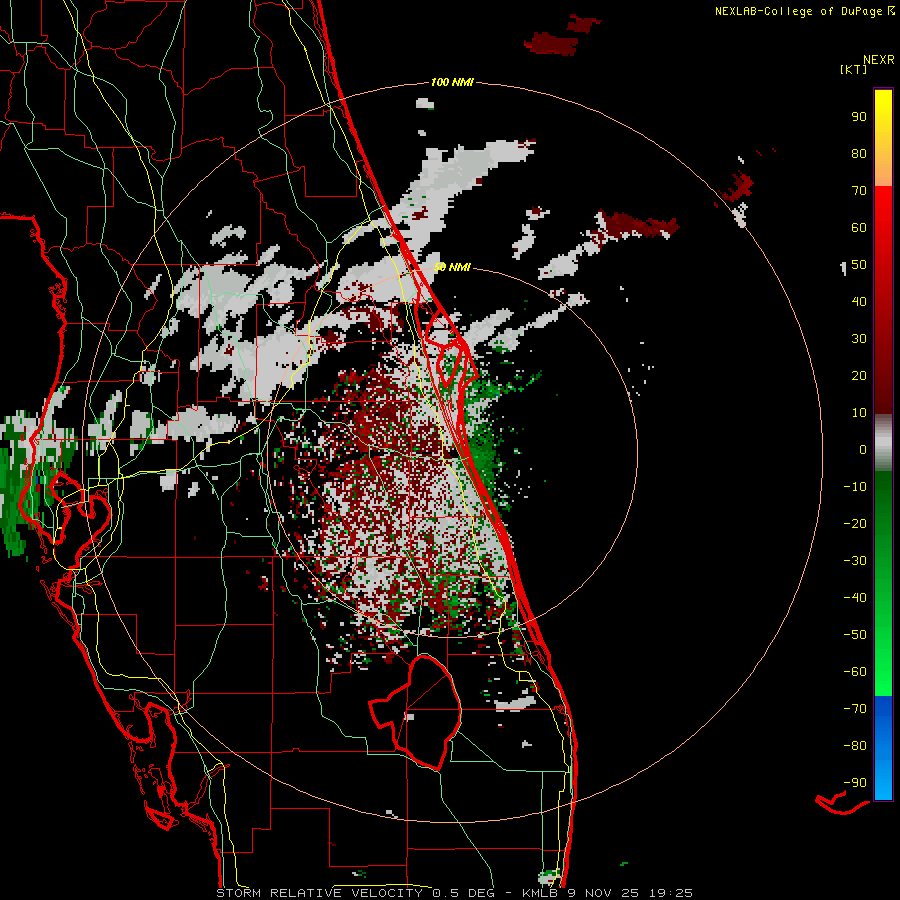This screenshot has height=900, width=900.
Task: Click the 100 NMI range ring label
Action: click(x=452, y=82)
